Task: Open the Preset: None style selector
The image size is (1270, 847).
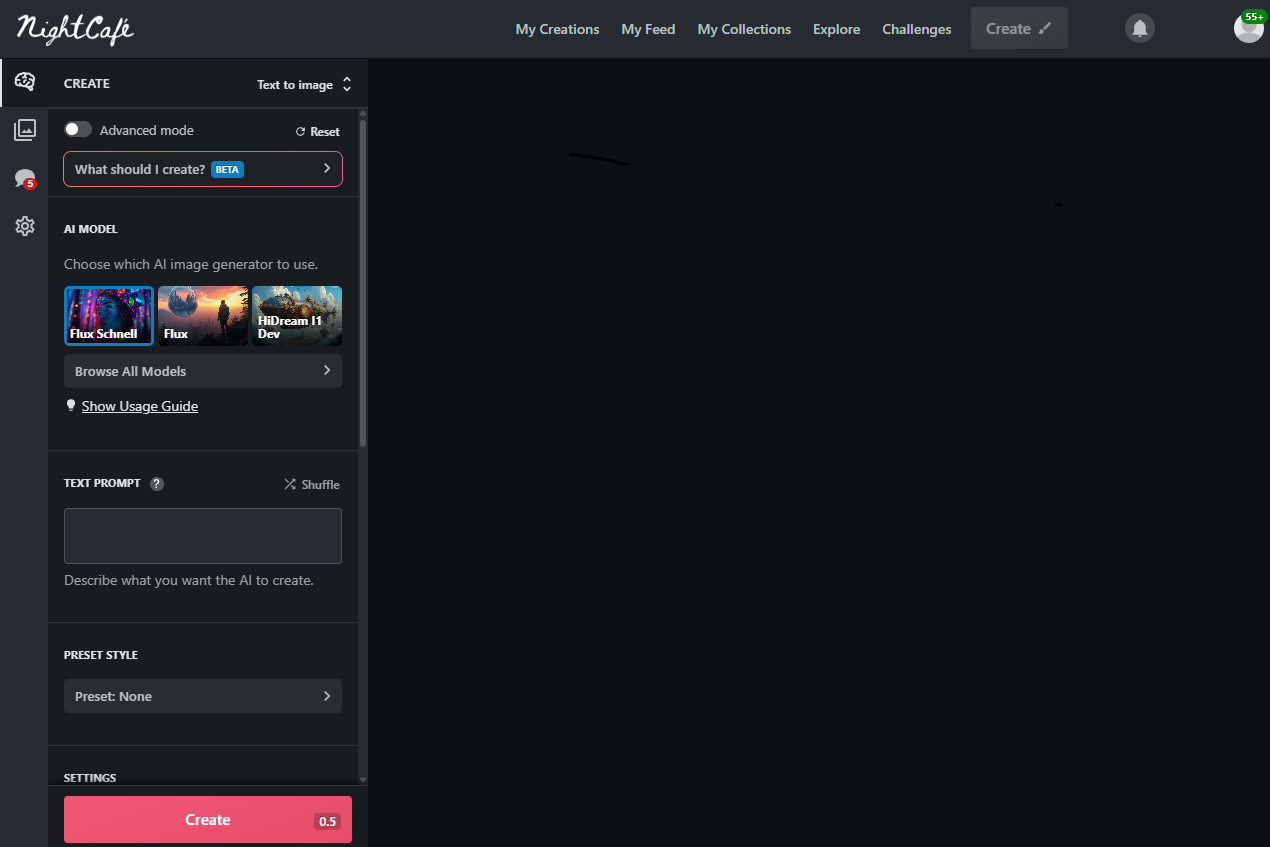Action: (203, 696)
